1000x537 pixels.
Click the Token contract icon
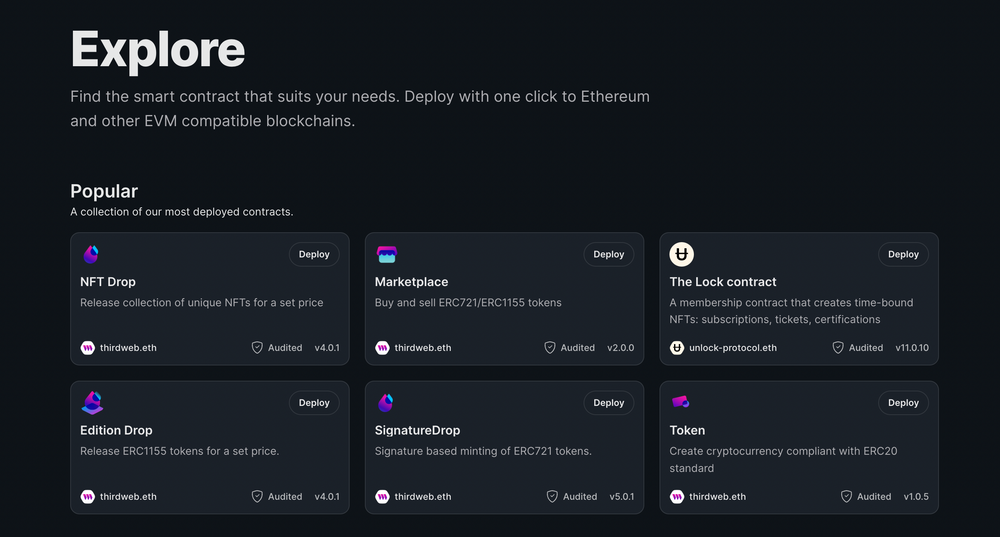click(x=681, y=402)
